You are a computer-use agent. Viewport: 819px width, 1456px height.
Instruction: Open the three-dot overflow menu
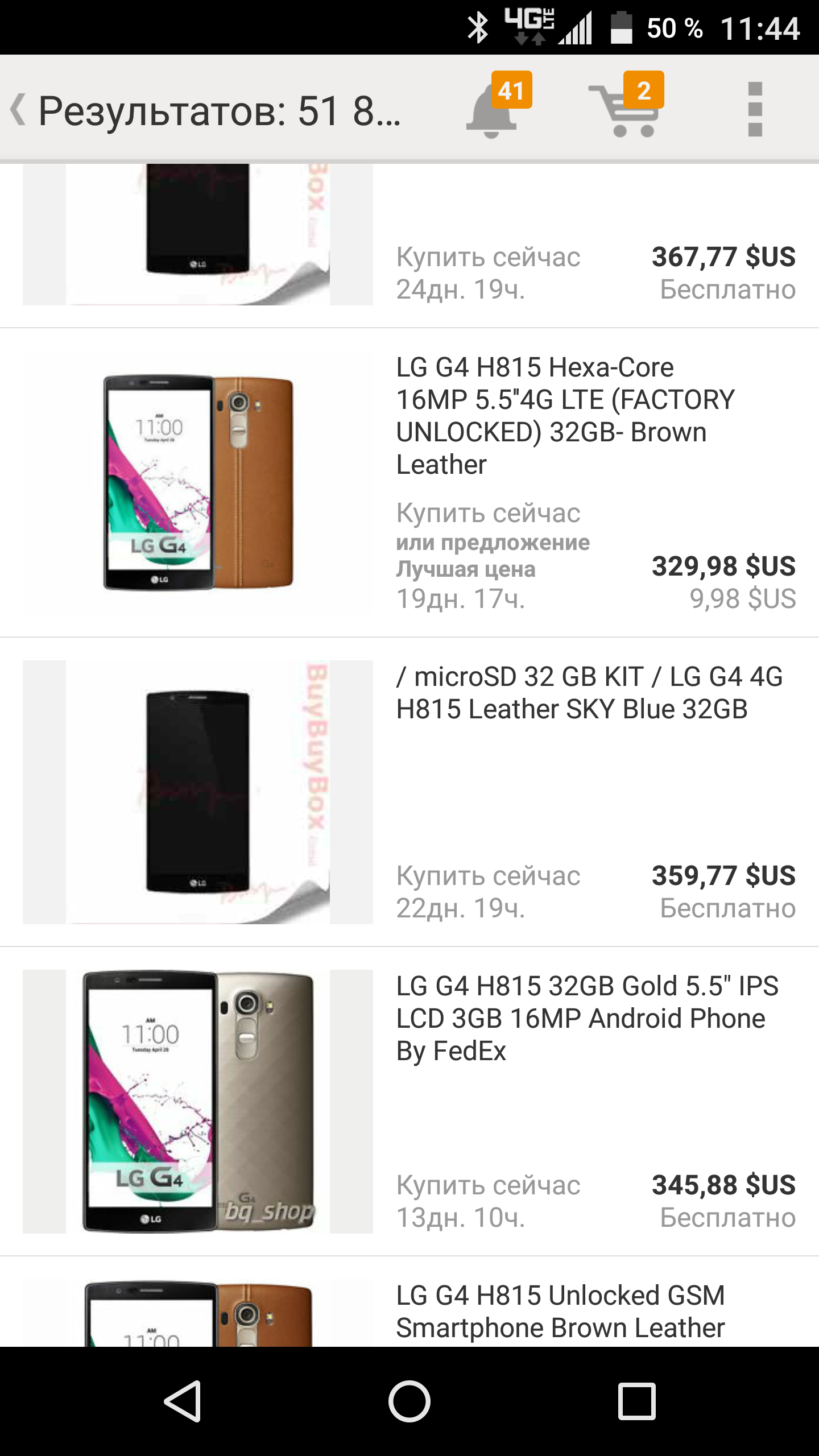tap(755, 109)
